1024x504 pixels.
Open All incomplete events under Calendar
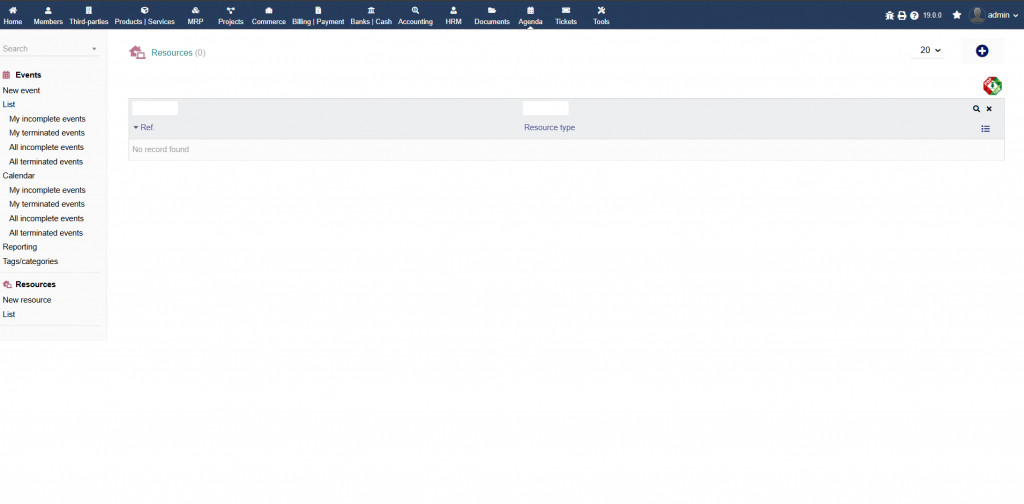46,219
